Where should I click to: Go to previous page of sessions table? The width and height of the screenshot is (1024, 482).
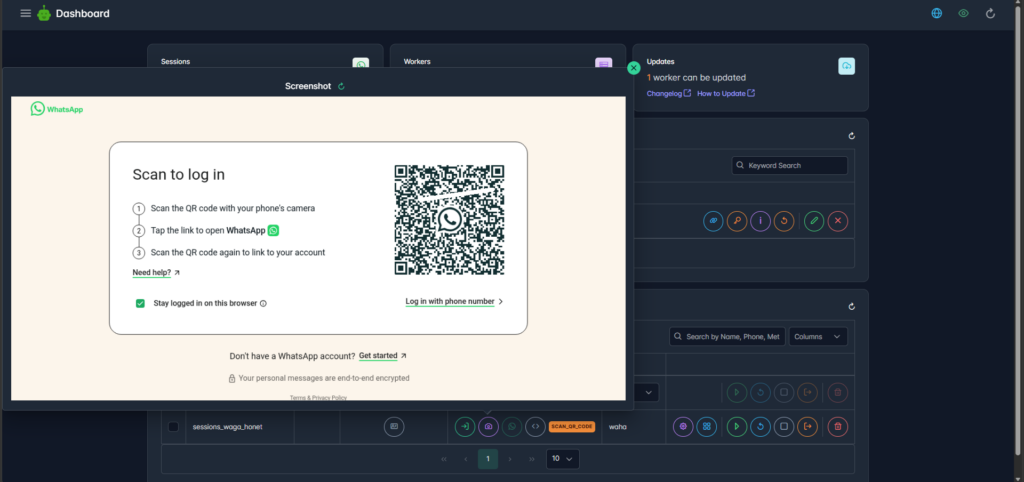466,459
